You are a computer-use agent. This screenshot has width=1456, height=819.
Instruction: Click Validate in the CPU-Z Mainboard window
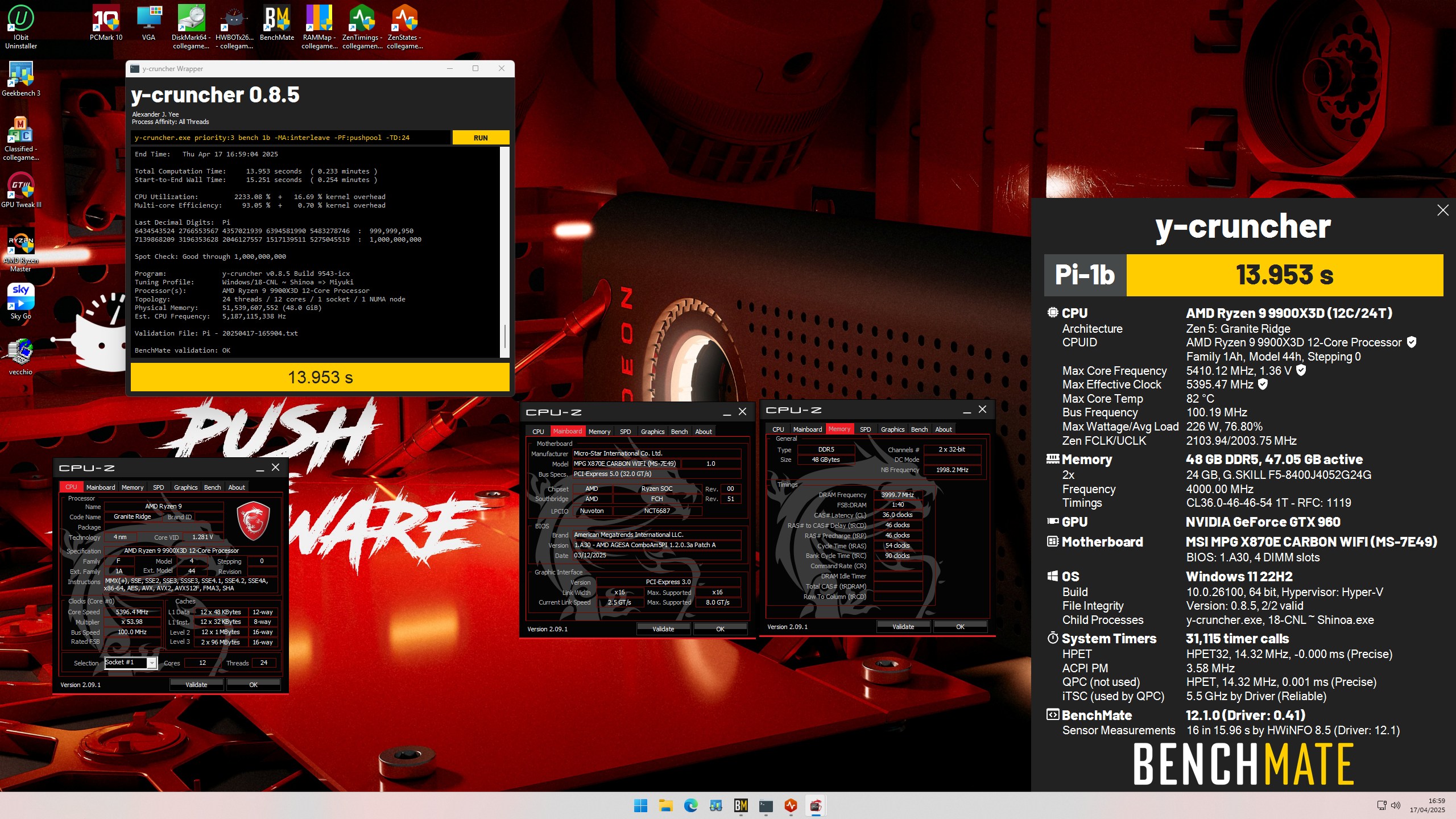click(663, 629)
